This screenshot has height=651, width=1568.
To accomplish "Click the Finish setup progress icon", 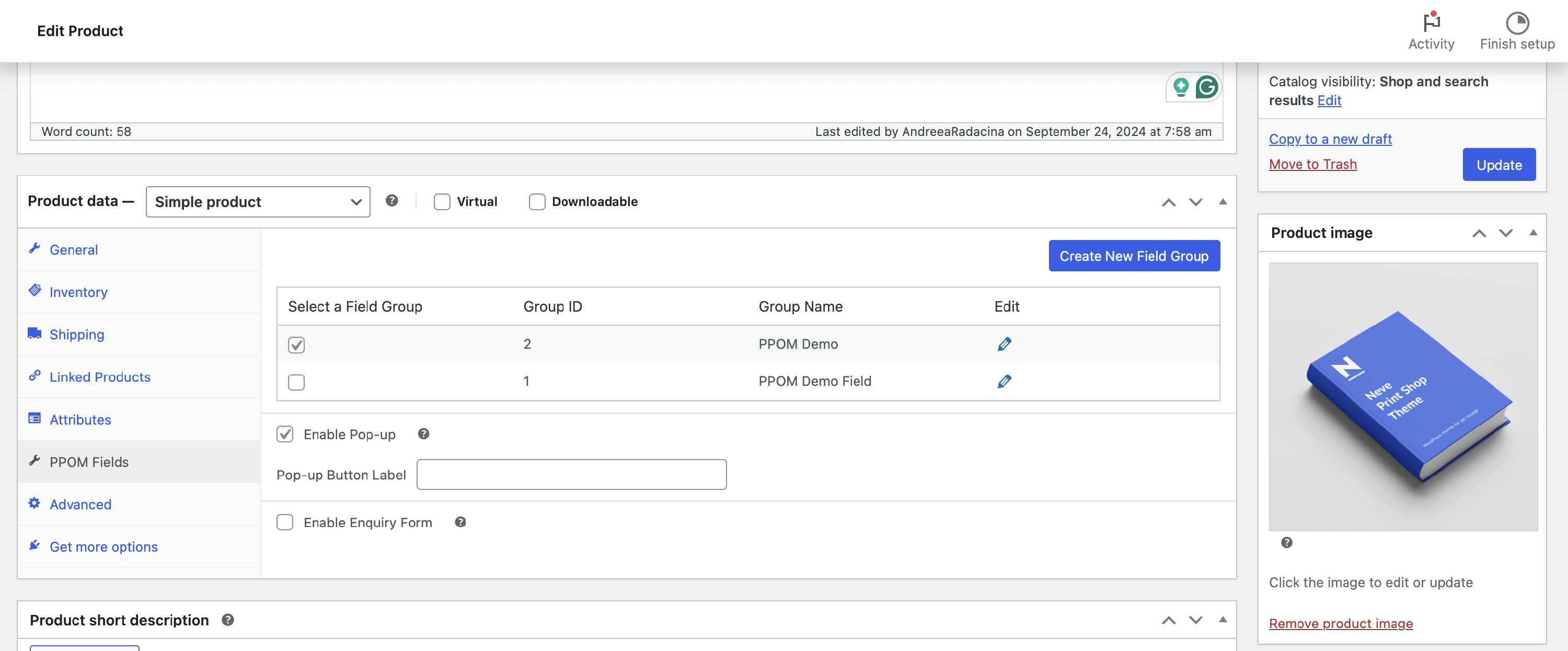I will 1517,23.
